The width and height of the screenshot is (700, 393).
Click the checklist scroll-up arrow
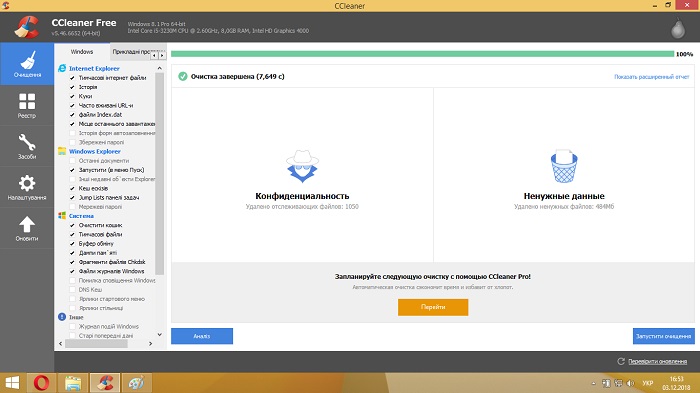pyautogui.click(x=160, y=68)
